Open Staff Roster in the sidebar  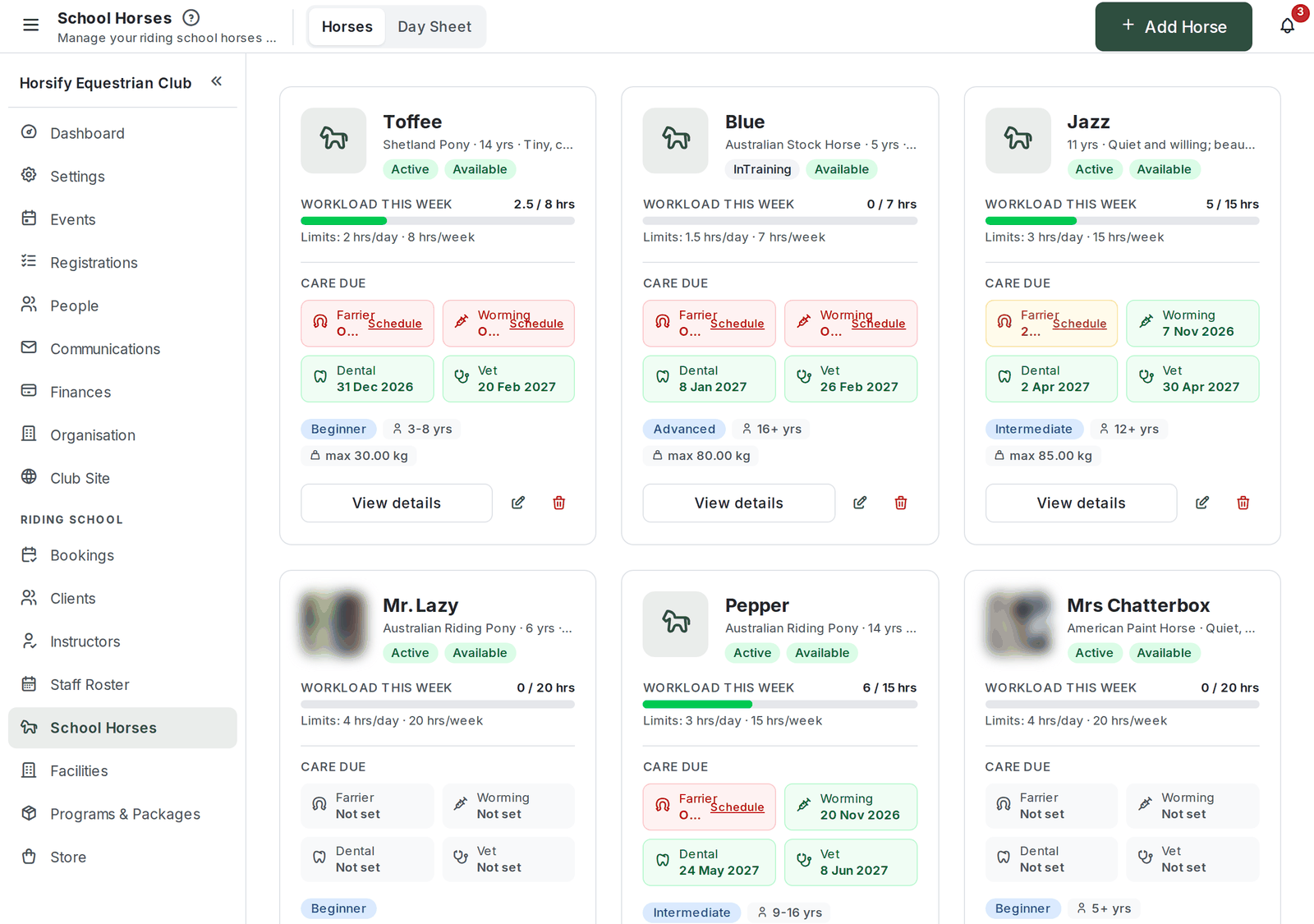tap(122, 685)
